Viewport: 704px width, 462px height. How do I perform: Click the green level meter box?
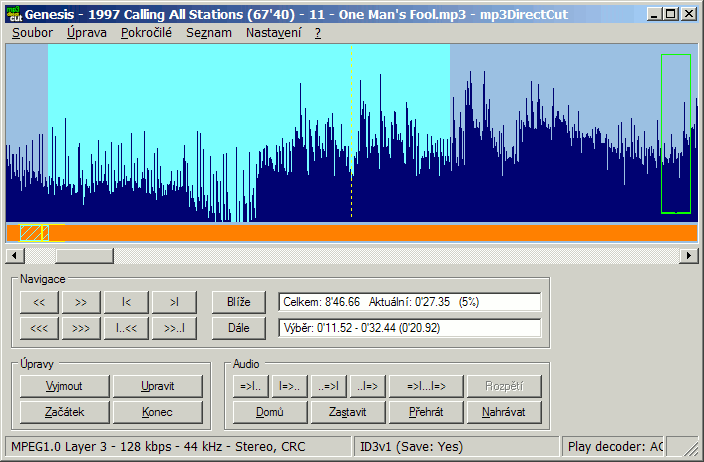(676, 134)
